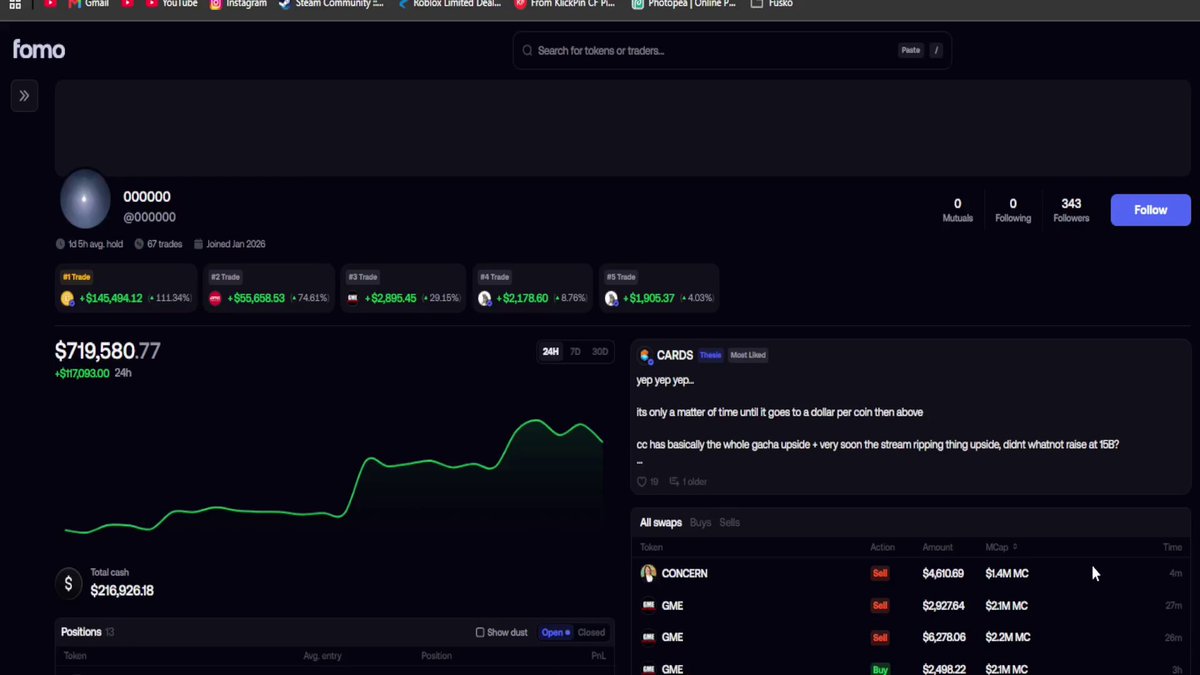Sort swaps by MCap column

click(1002, 547)
